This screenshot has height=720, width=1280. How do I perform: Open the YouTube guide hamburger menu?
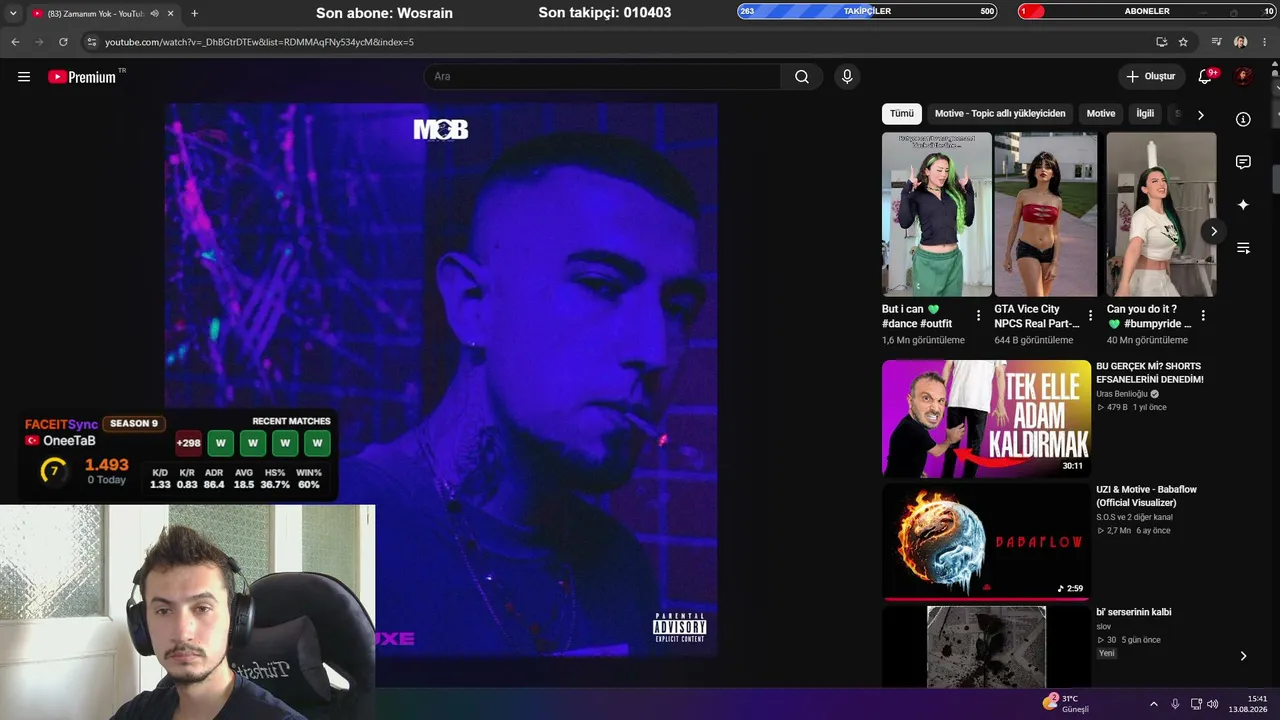[24, 77]
